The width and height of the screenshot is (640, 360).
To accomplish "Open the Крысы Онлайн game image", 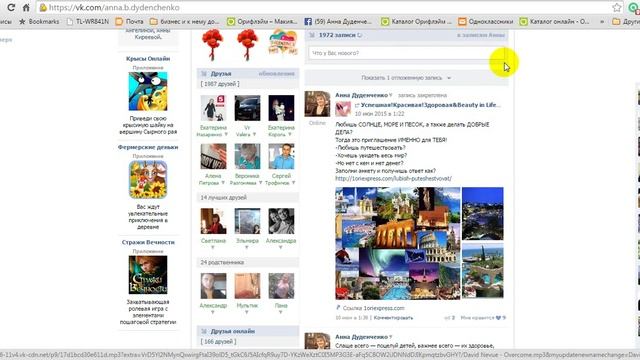I will [x=148, y=91].
